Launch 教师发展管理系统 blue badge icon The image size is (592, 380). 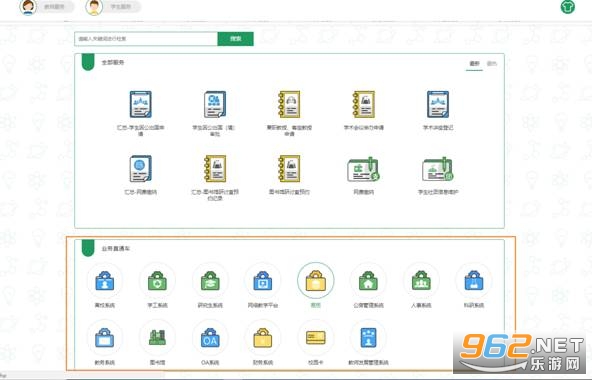pos(368,338)
